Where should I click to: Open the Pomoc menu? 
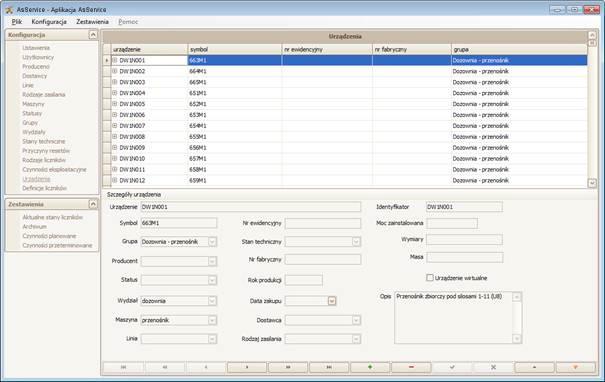(128, 22)
